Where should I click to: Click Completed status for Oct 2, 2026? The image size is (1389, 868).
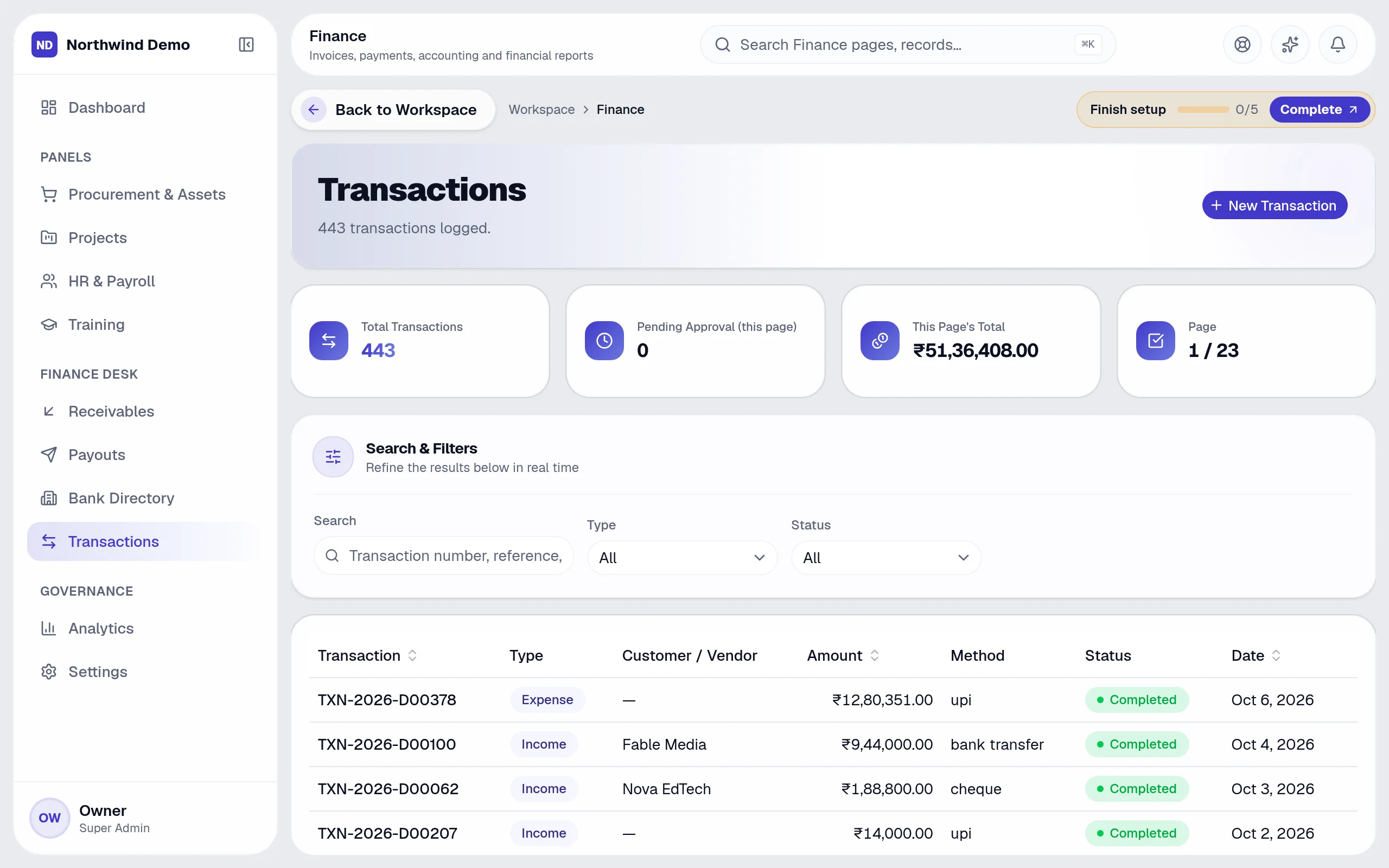1137,833
